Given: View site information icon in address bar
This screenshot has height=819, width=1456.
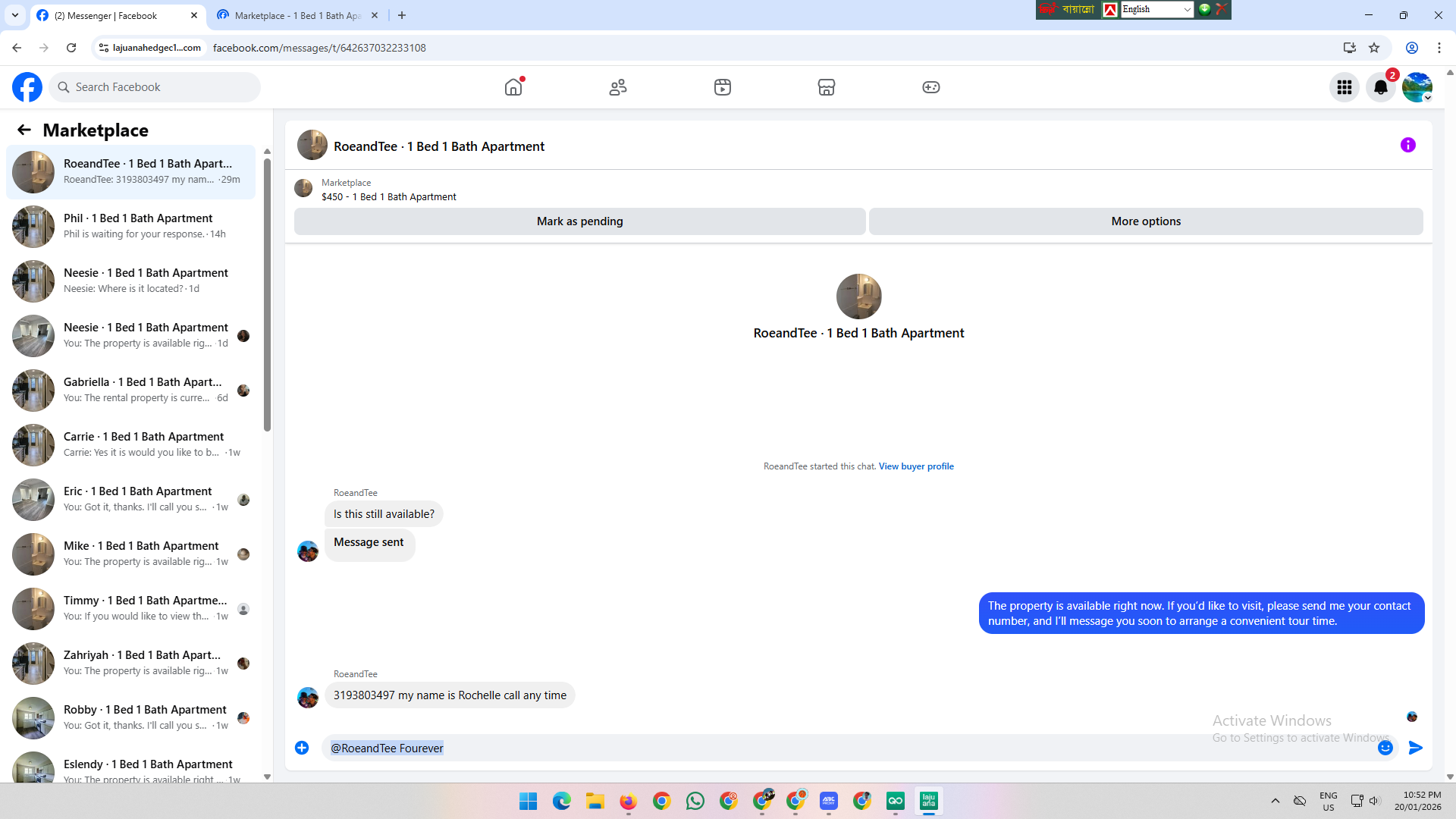Looking at the screenshot, I should point(105,48).
